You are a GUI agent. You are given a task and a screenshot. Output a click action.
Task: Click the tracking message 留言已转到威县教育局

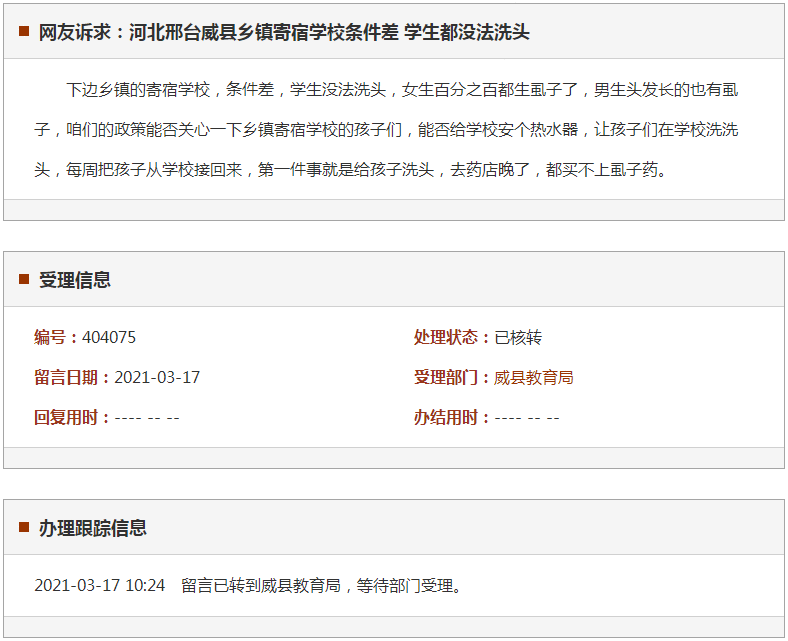[x=322, y=586]
